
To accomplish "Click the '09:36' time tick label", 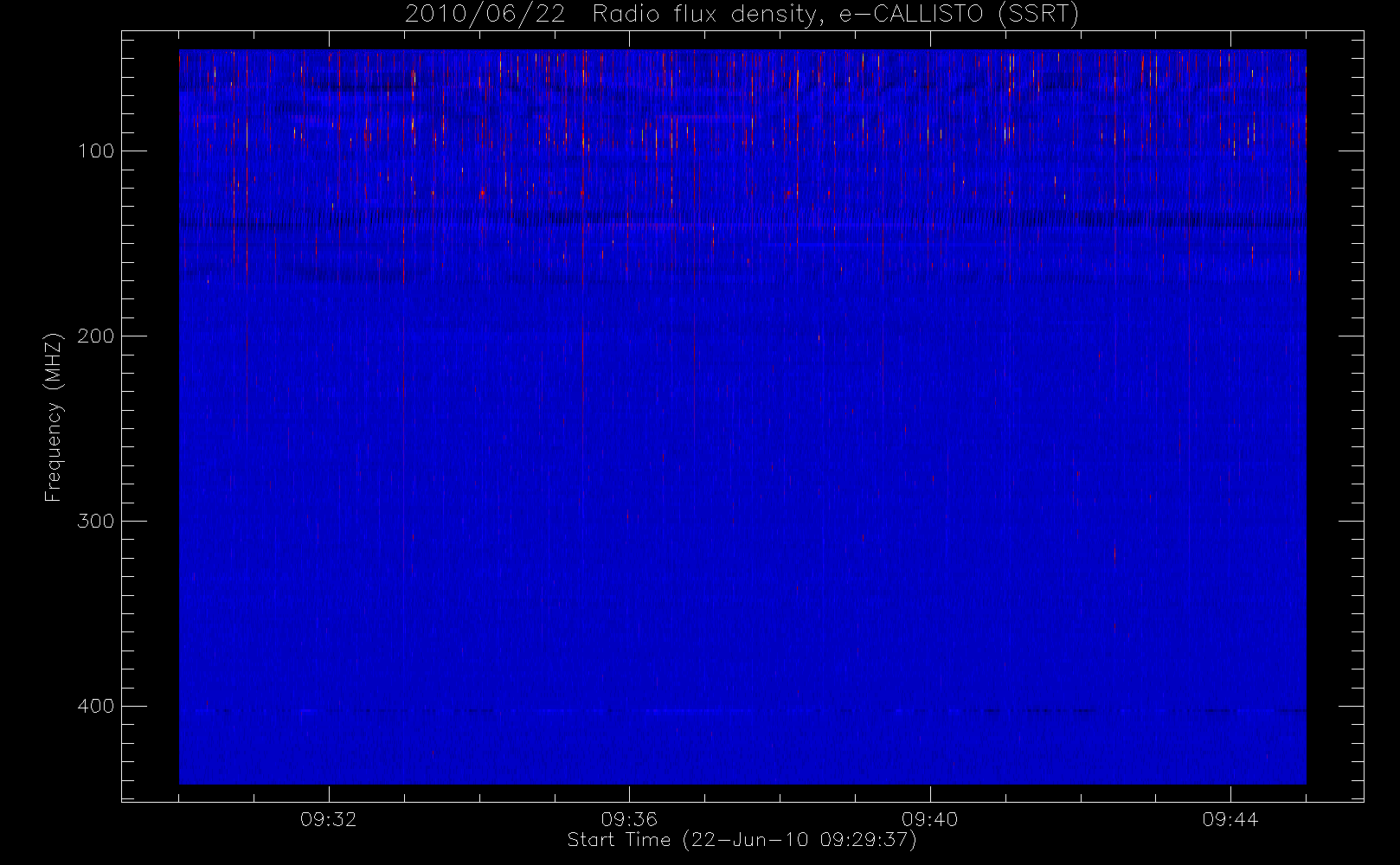I will tap(629, 819).
